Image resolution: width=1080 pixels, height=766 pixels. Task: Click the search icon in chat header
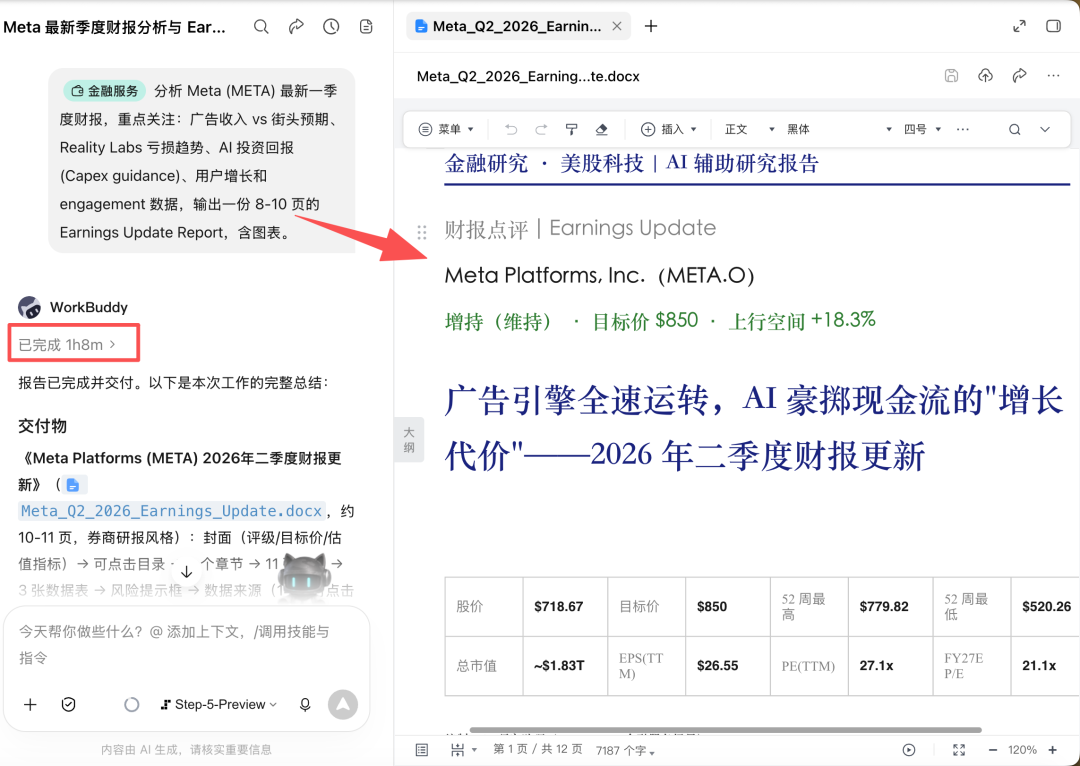pyautogui.click(x=261, y=27)
